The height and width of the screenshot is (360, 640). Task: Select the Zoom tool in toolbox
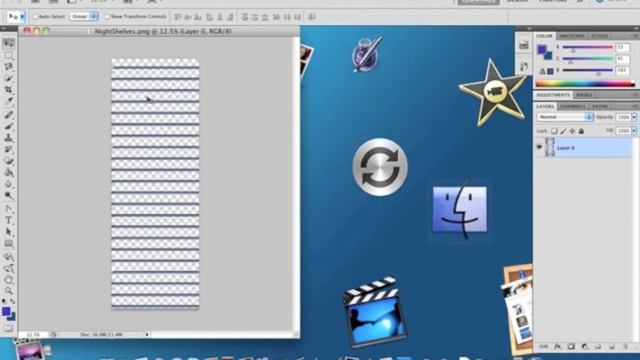(9, 291)
